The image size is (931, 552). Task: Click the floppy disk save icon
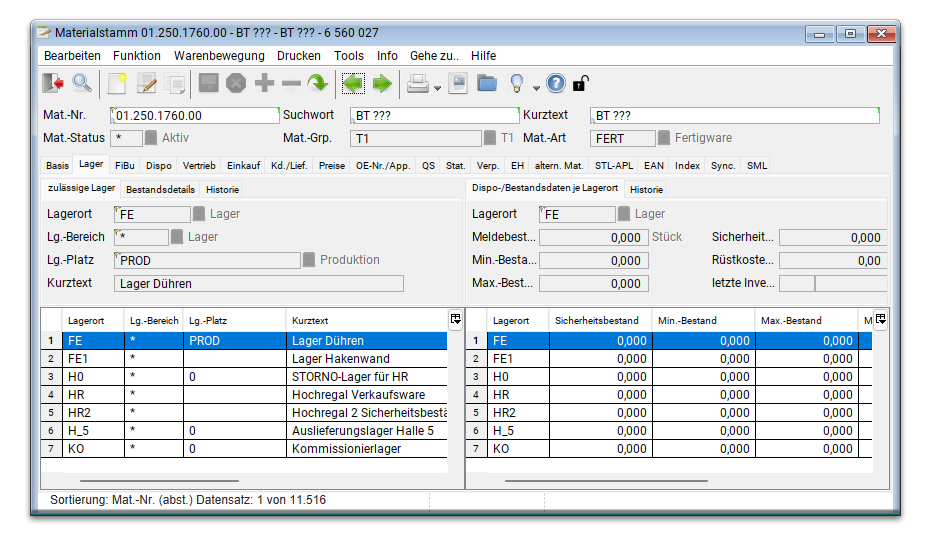(x=208, y=84)
